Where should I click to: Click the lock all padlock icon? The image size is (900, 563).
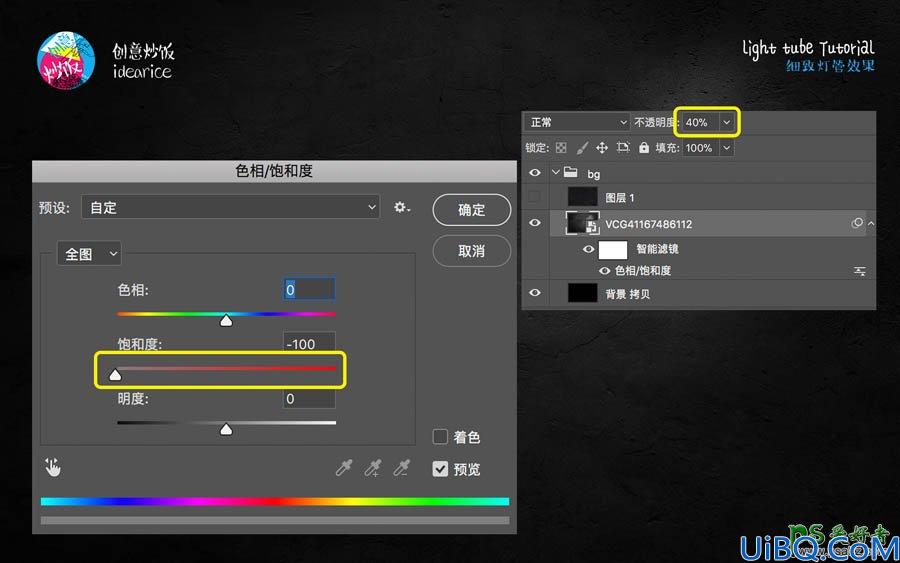(x=644, y=147)
